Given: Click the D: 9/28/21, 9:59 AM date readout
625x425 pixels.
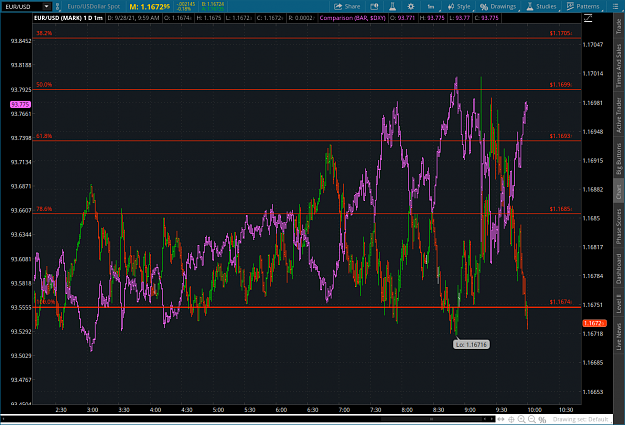Looking at the screenshot, I should click(x=134, y=18).
